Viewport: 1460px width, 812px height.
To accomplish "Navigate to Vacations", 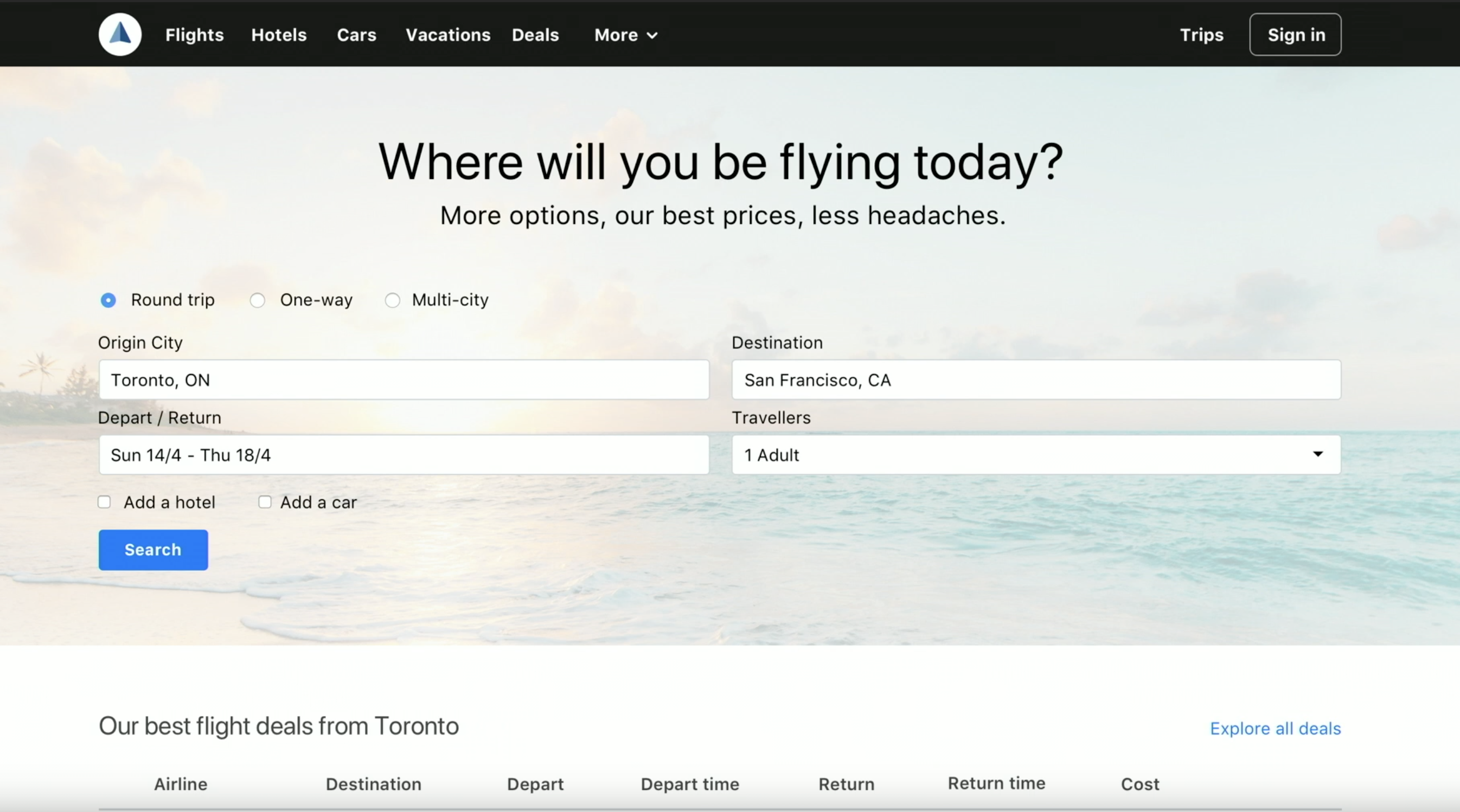I will point(448,35).
